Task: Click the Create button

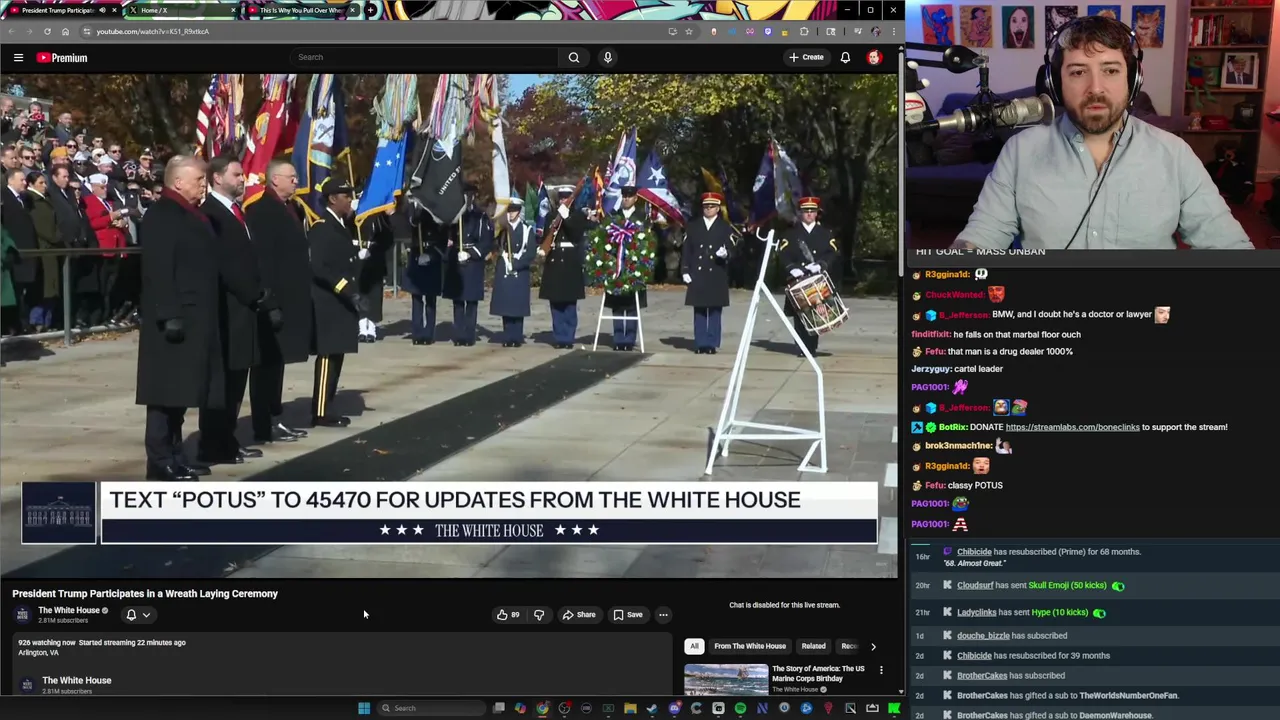Action: [x=806, y=57]
